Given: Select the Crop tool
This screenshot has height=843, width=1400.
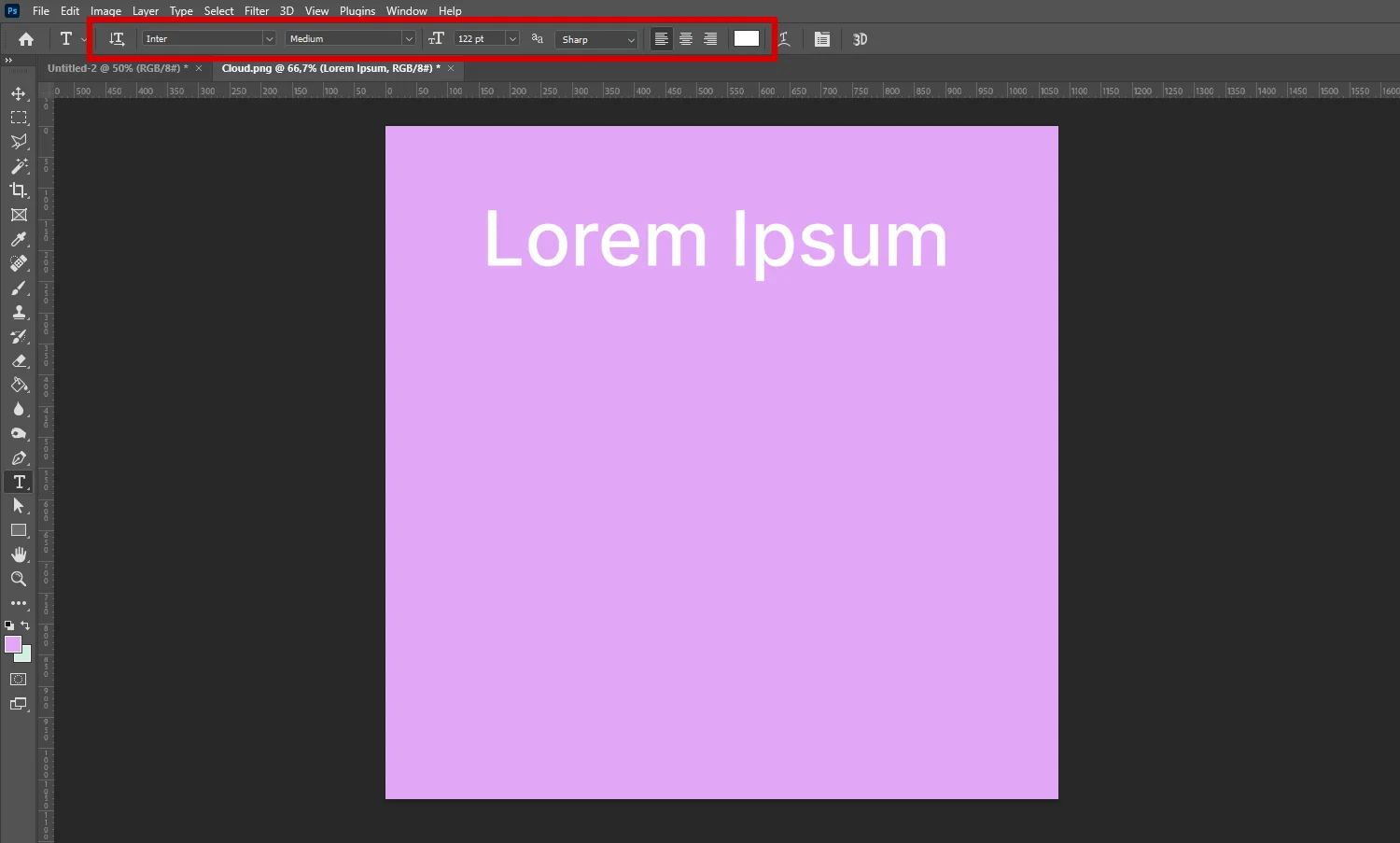Looking at the screenshot, I should 19,190.
